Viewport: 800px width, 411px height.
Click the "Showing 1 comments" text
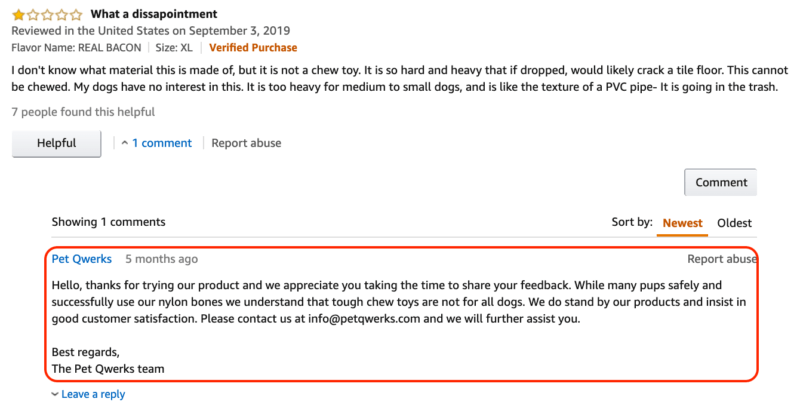(109, 222)
